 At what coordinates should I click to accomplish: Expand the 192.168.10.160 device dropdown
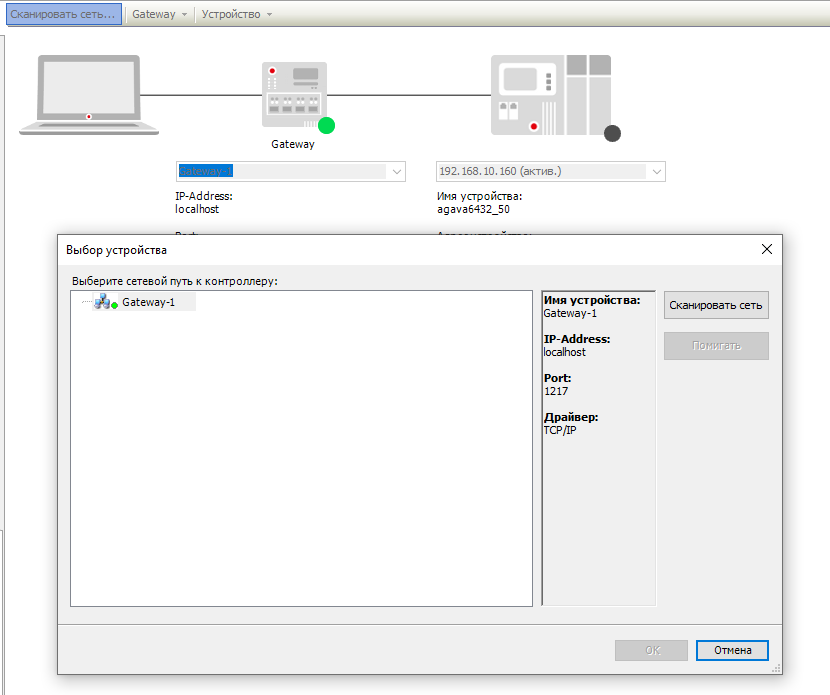[x=656, y=172]
